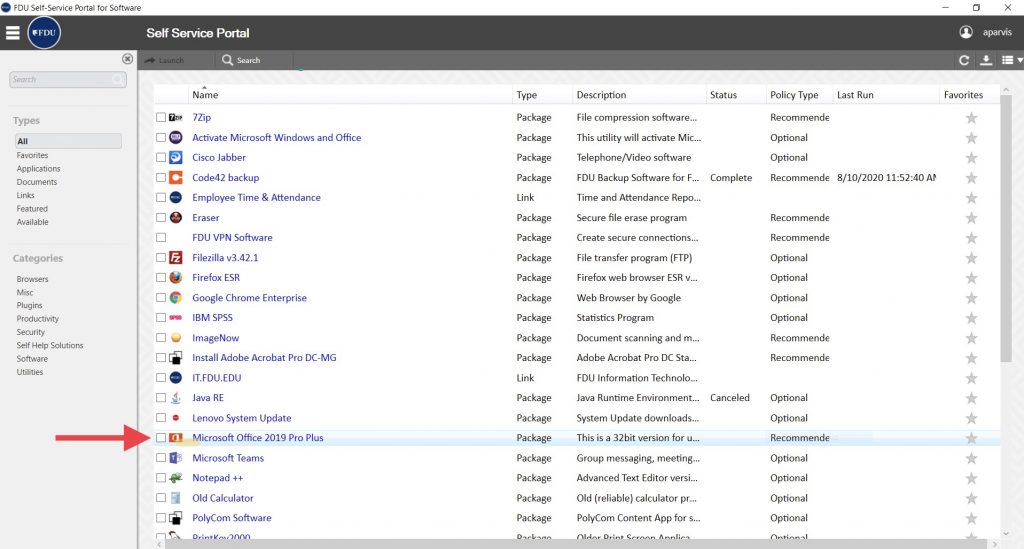Open the Employee Time & Attendance link
This screenshot has height=549, width=1024.
pos(256,197)
